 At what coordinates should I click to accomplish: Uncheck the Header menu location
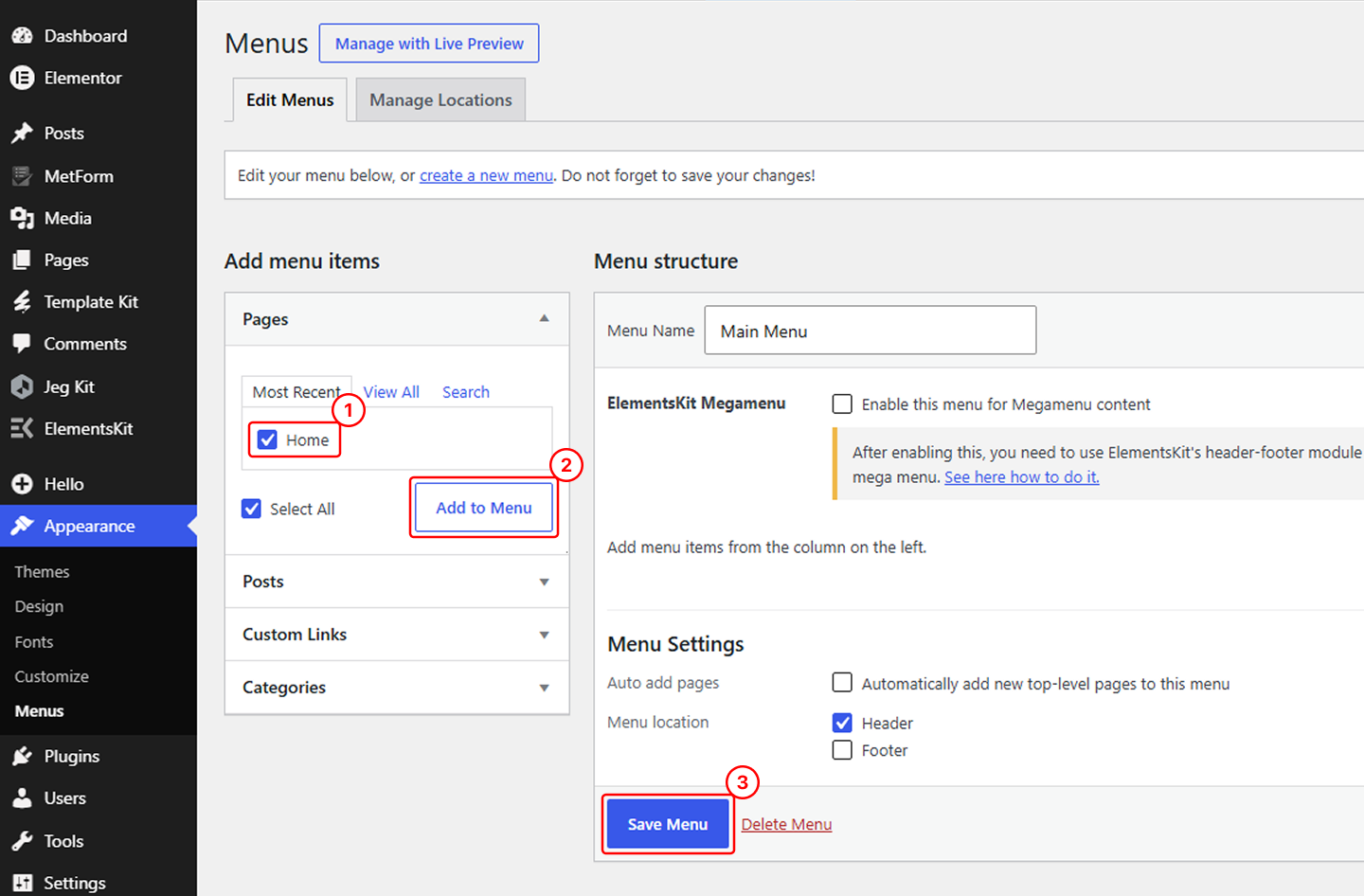842,723
